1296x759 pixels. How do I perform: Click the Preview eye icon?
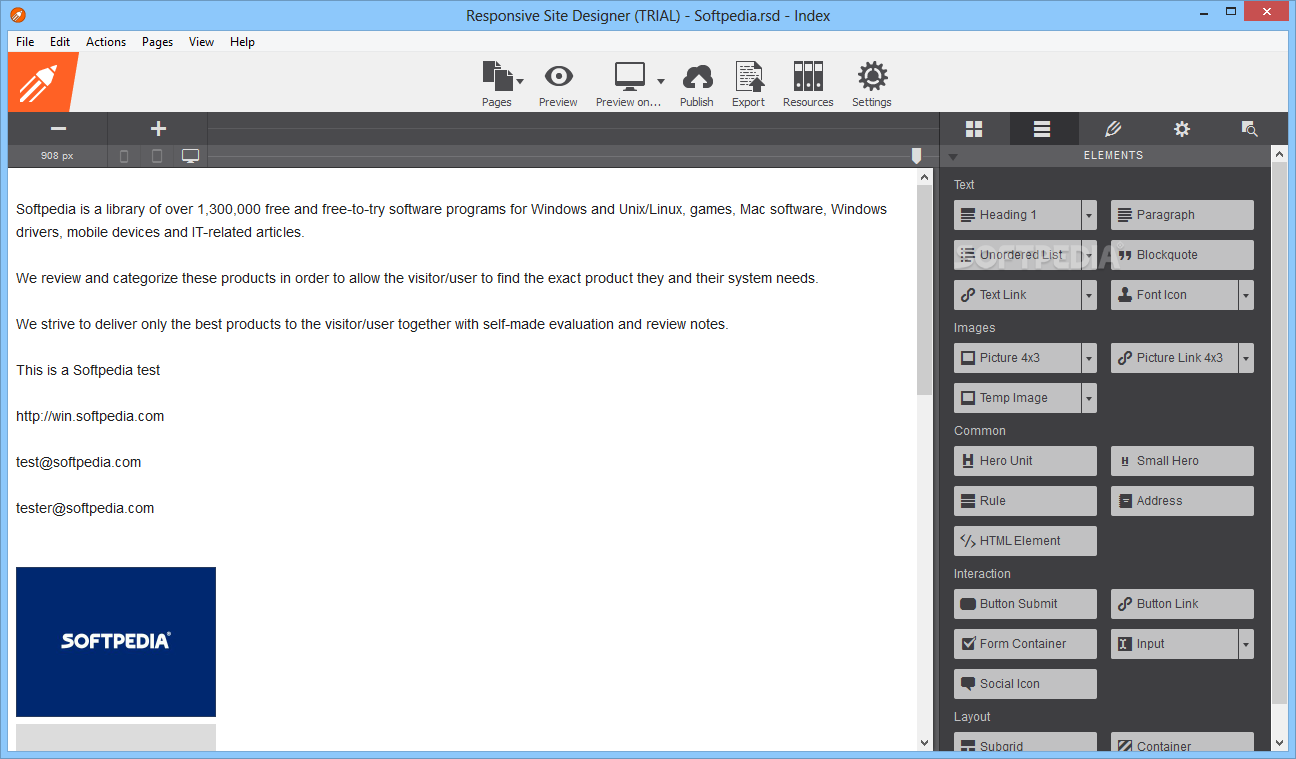click(558, 76)
